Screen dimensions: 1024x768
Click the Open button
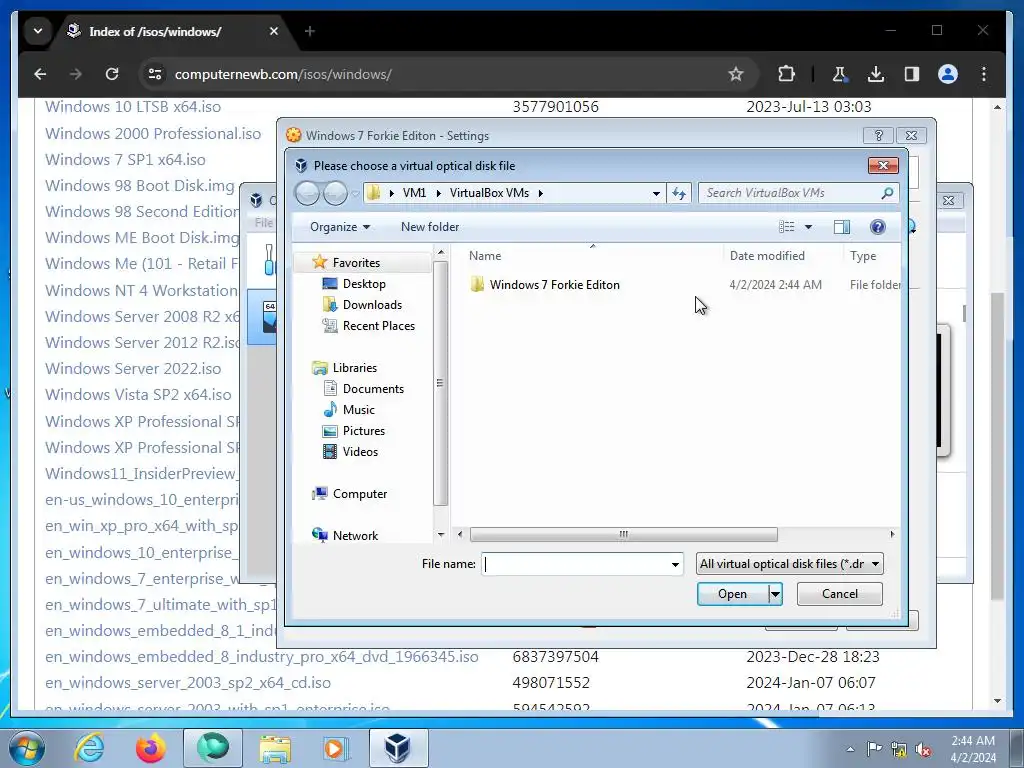[733, 594]
